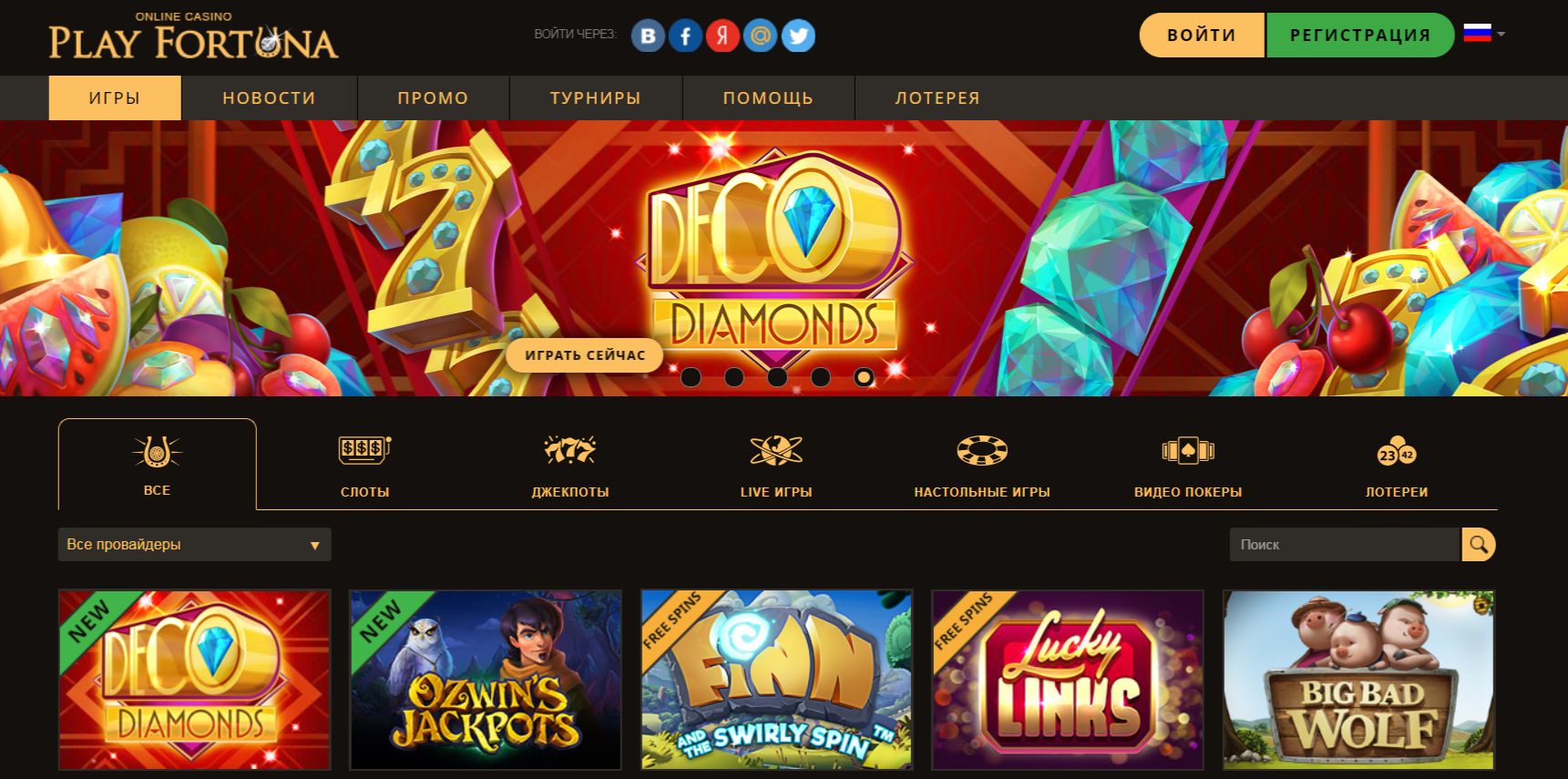Select Настольные игры chip category

pyautogui.click(x=982, y=466)
